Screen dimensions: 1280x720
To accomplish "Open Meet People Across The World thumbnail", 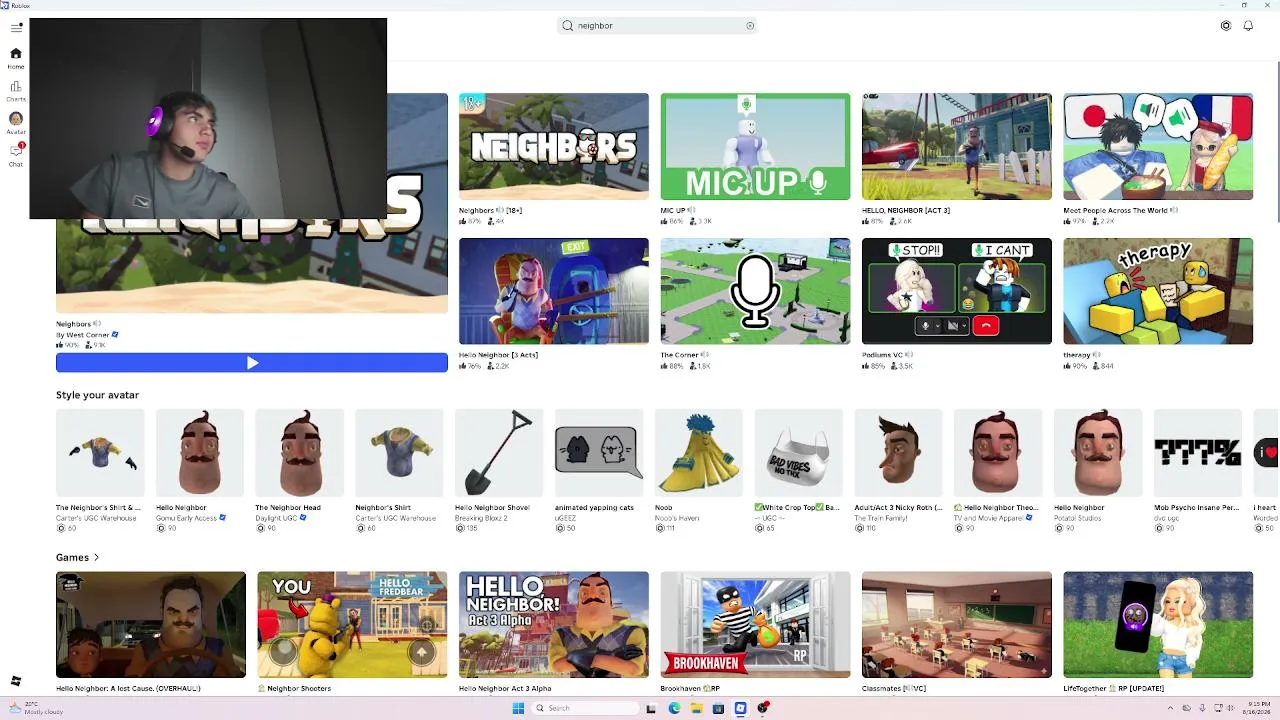I will (x=1158, y=146).
